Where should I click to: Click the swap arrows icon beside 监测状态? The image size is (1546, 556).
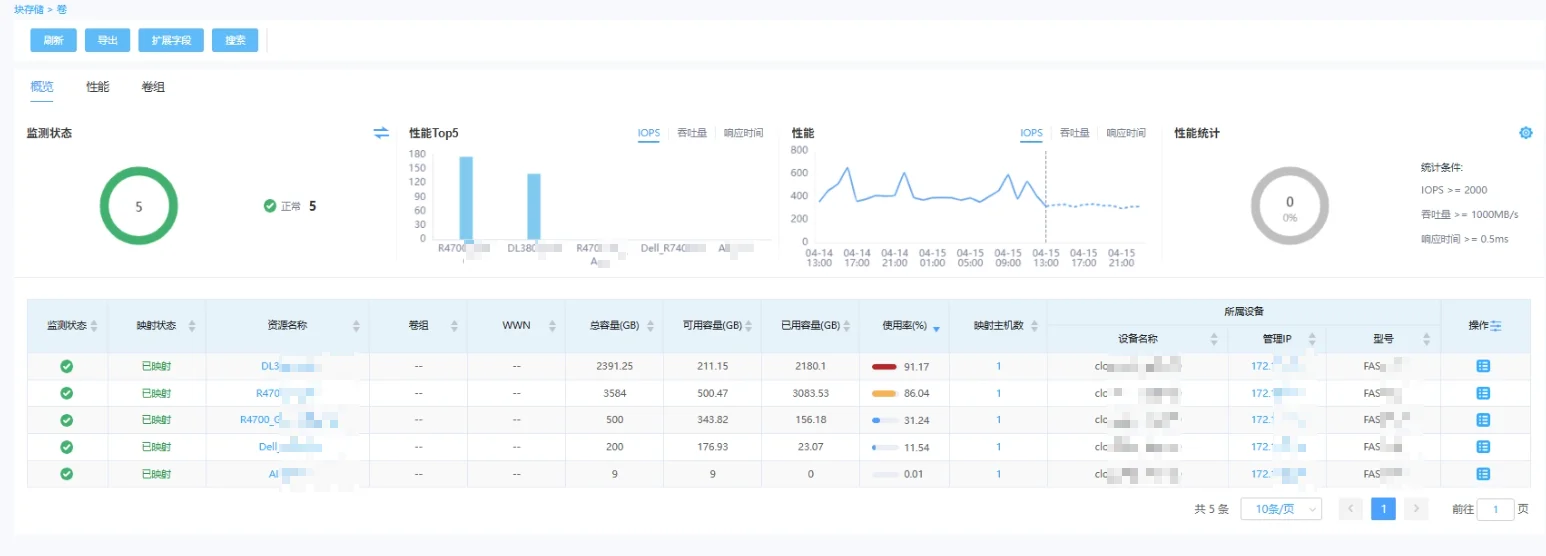[381, 133]
